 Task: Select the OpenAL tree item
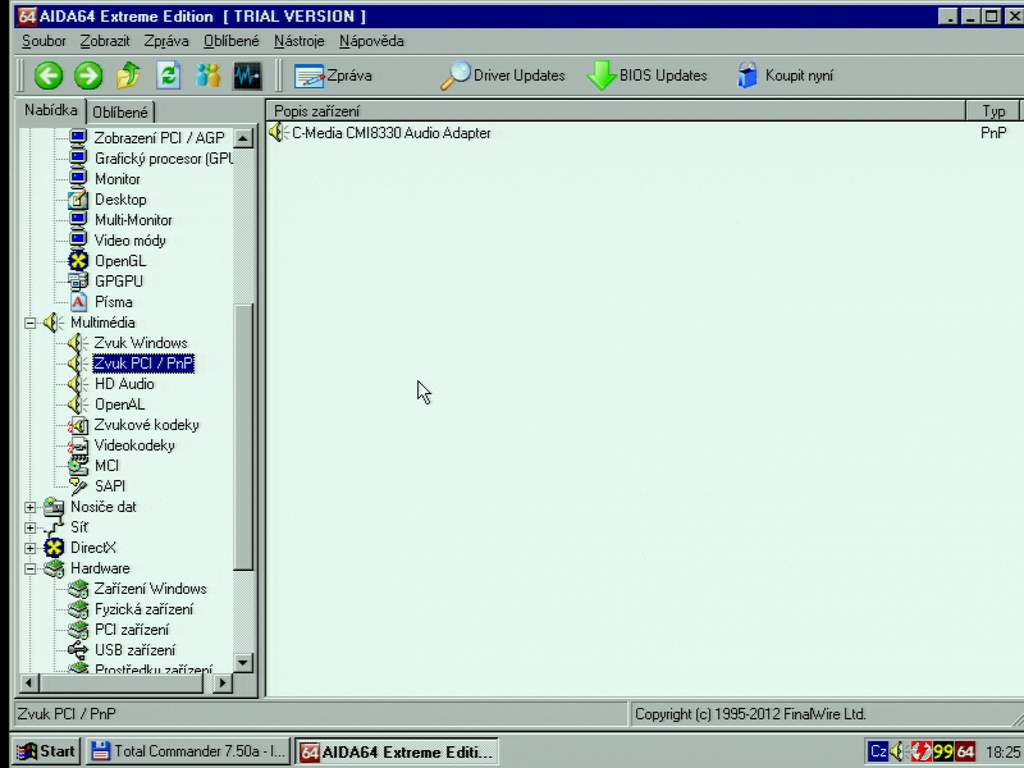coord(120,404)
